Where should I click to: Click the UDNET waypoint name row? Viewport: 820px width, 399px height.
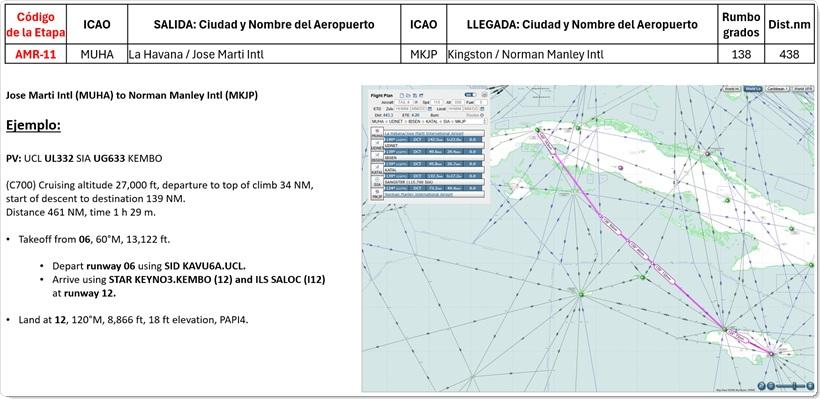click(434, 145)
